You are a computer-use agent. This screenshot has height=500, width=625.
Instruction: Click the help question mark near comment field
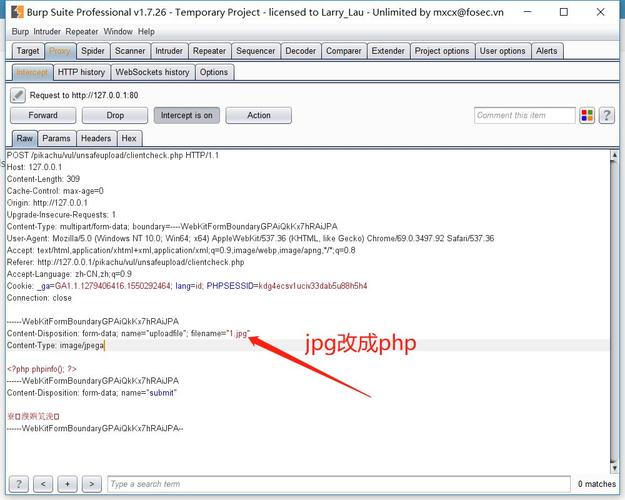606,116
